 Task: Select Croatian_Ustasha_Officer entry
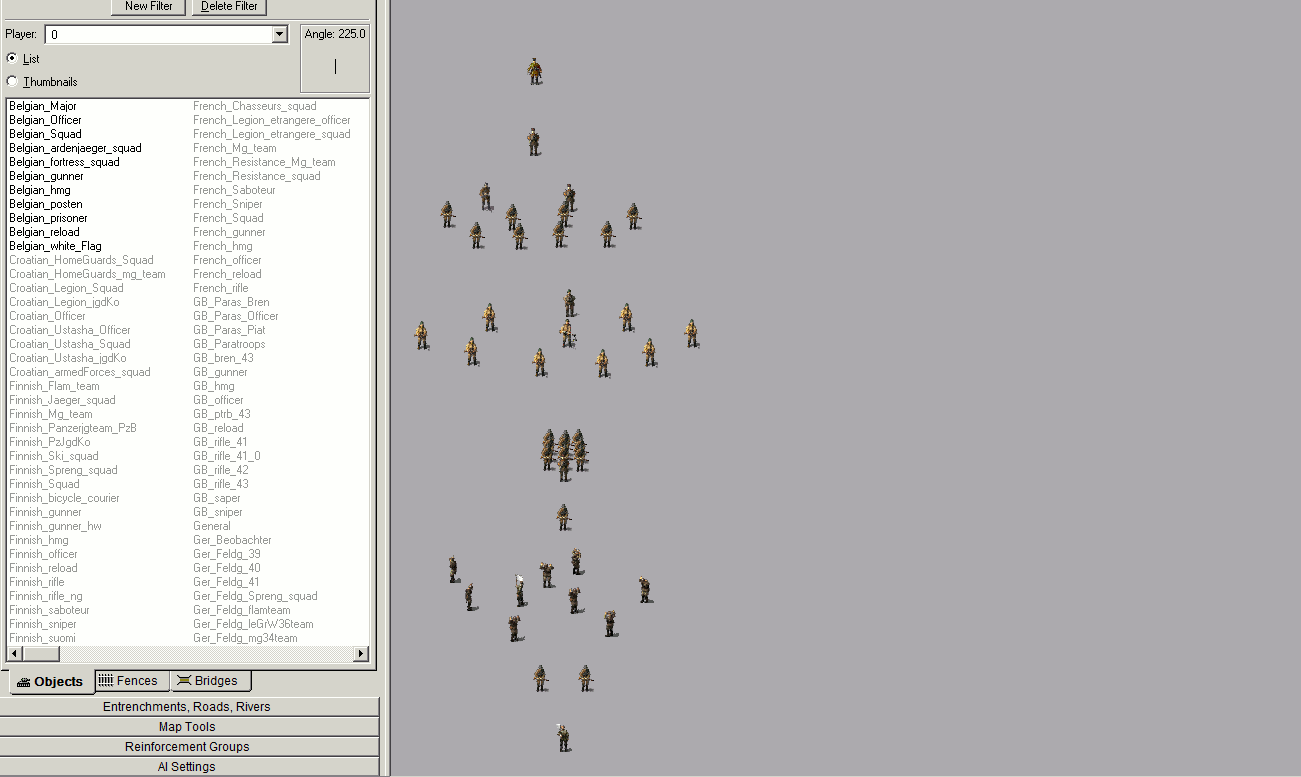(70, 330)
